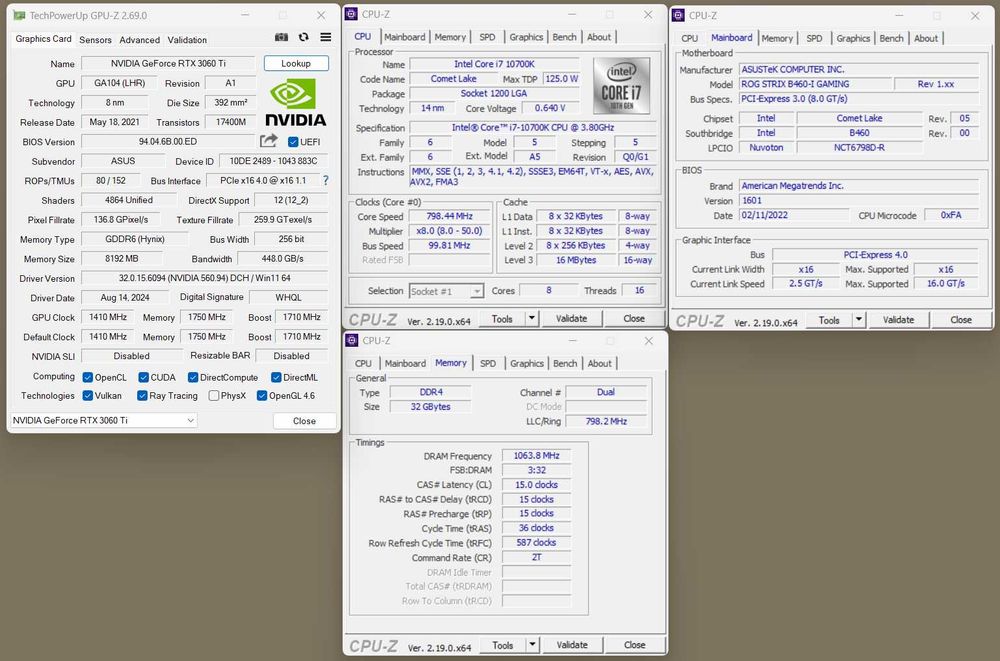Open Graphics tab in CPU-Z Memory window
The height and width of the screenshot is (661, 1000).
pos(527,364)
